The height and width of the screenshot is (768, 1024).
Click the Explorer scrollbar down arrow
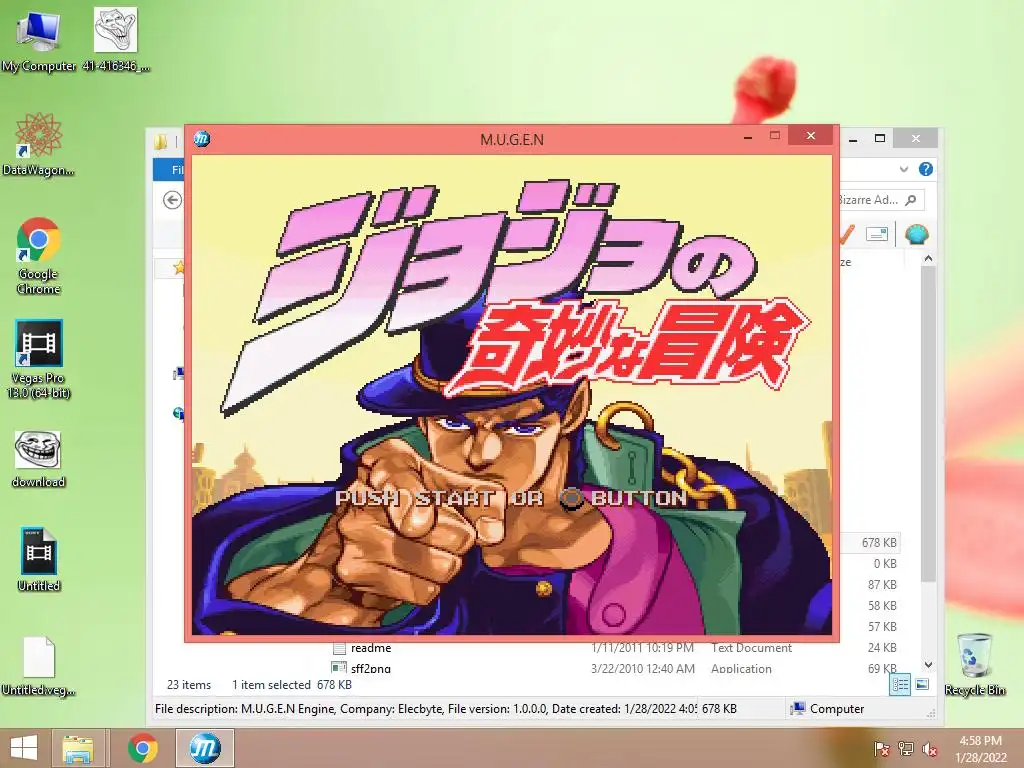coord(928,665)
